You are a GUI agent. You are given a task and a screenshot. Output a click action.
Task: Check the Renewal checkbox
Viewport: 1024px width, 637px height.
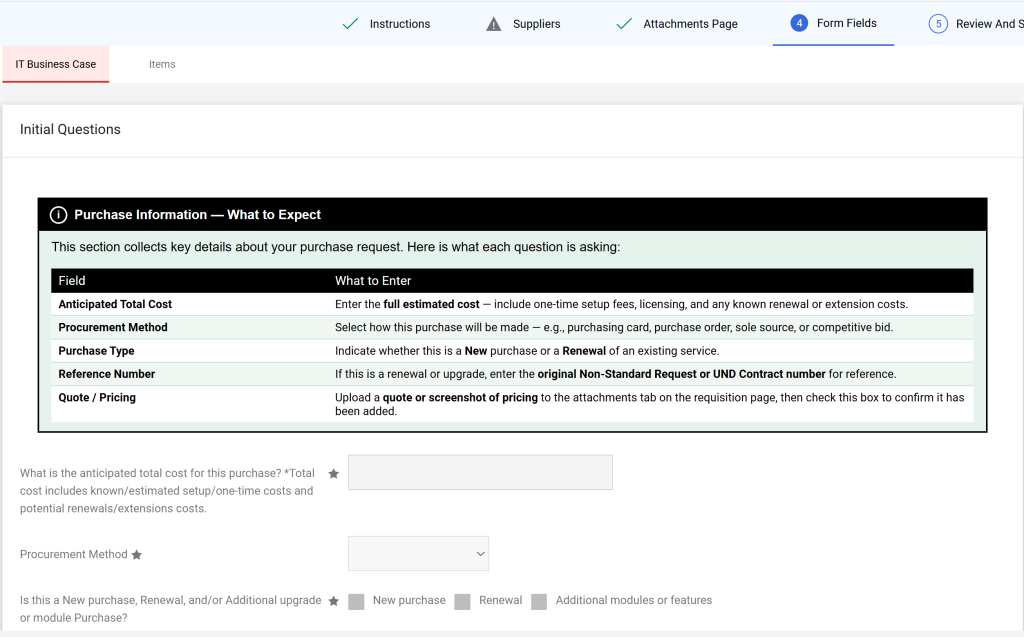click(x=462, y=602)
